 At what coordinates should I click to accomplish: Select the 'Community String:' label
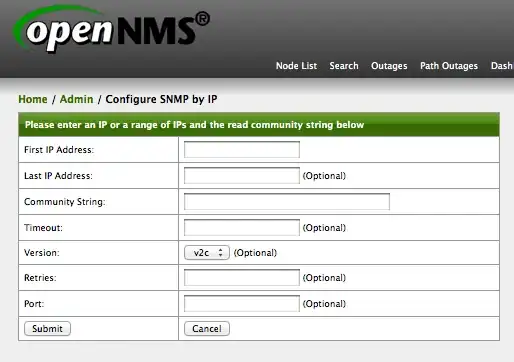(x=65, y=202)
